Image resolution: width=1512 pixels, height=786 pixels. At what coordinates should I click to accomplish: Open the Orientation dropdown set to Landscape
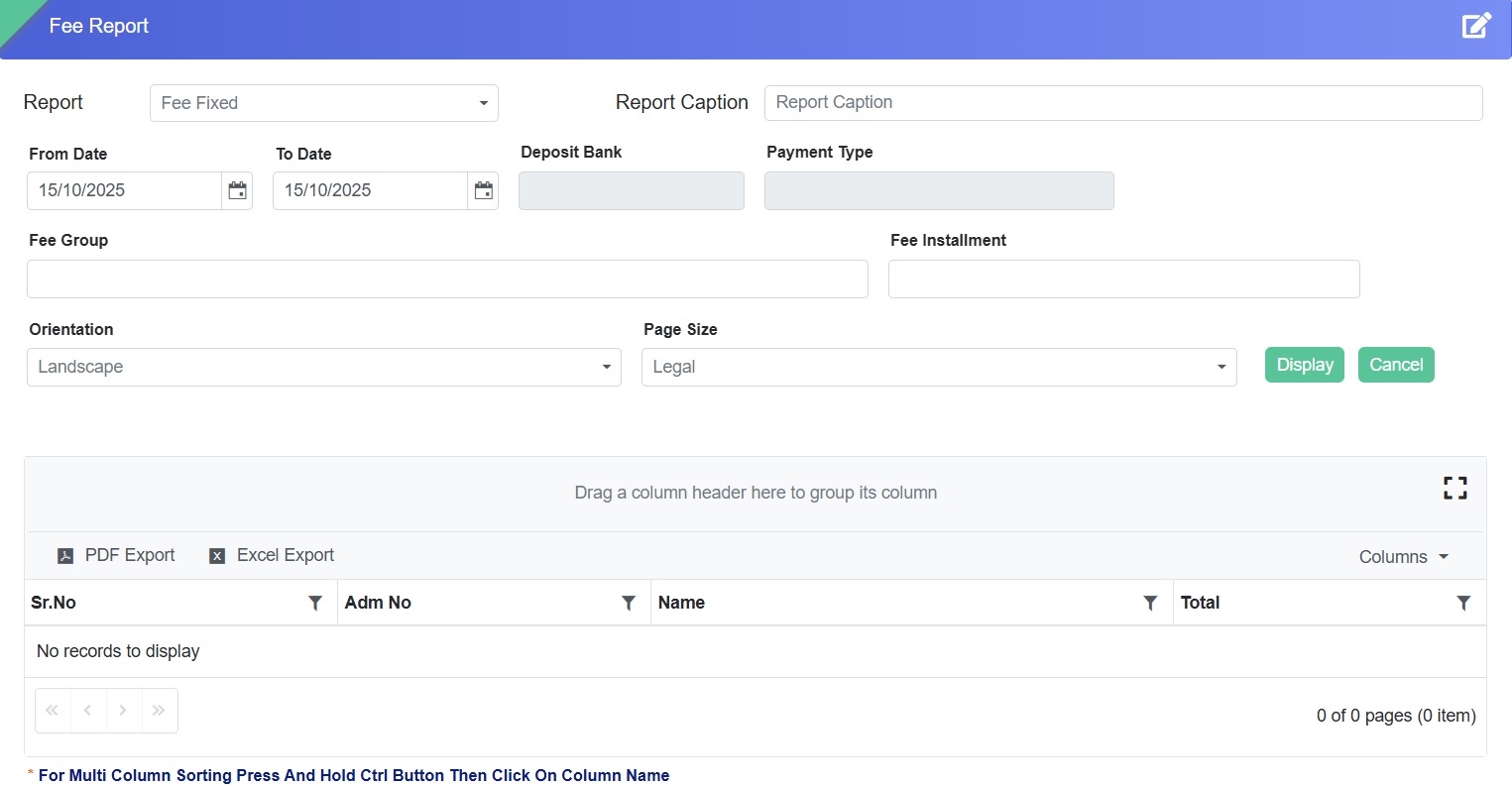click(323, 367)
